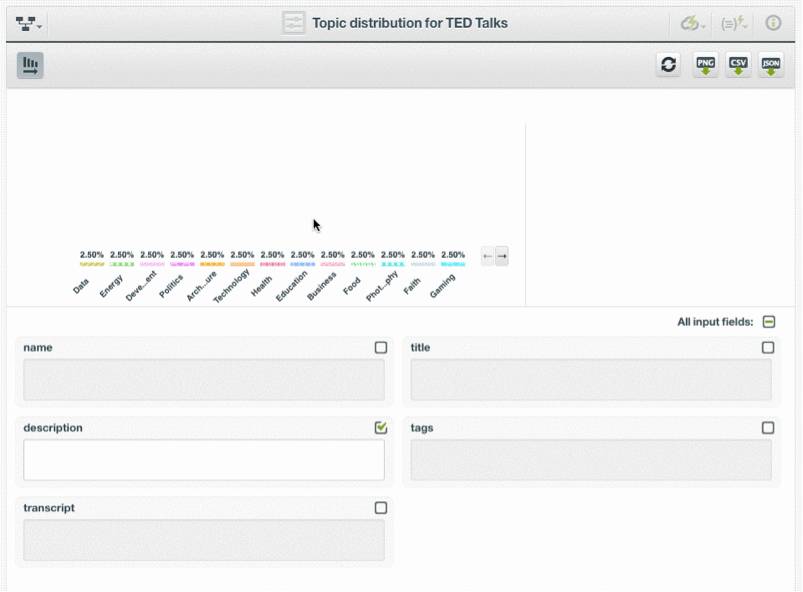Click the refresh/reset icon
The image size is (803, 592).
click(x=669, y=65)
